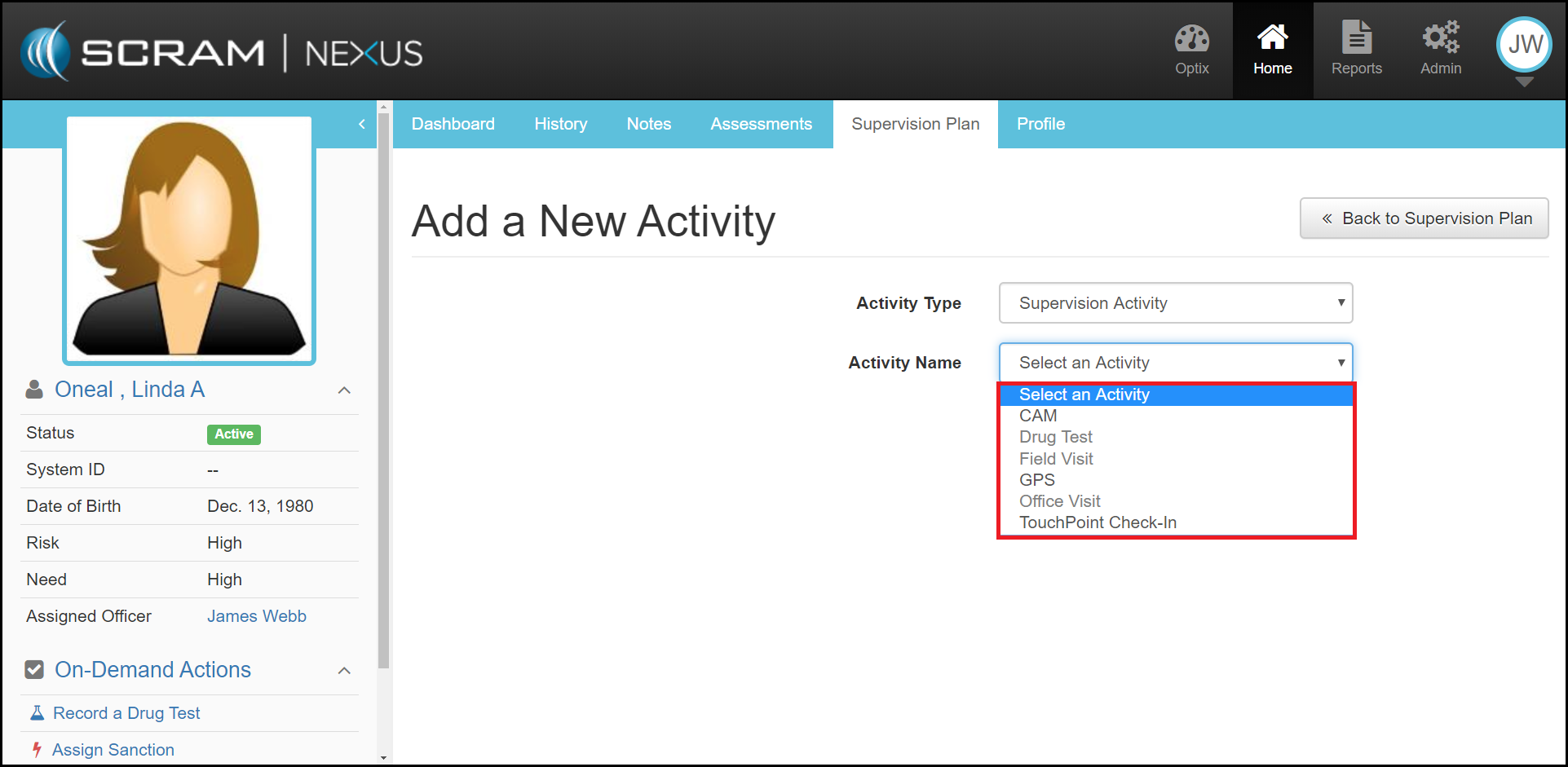Click the On-Demand Actions checkbox icon
1568x767 pixels.
point(34,670)
